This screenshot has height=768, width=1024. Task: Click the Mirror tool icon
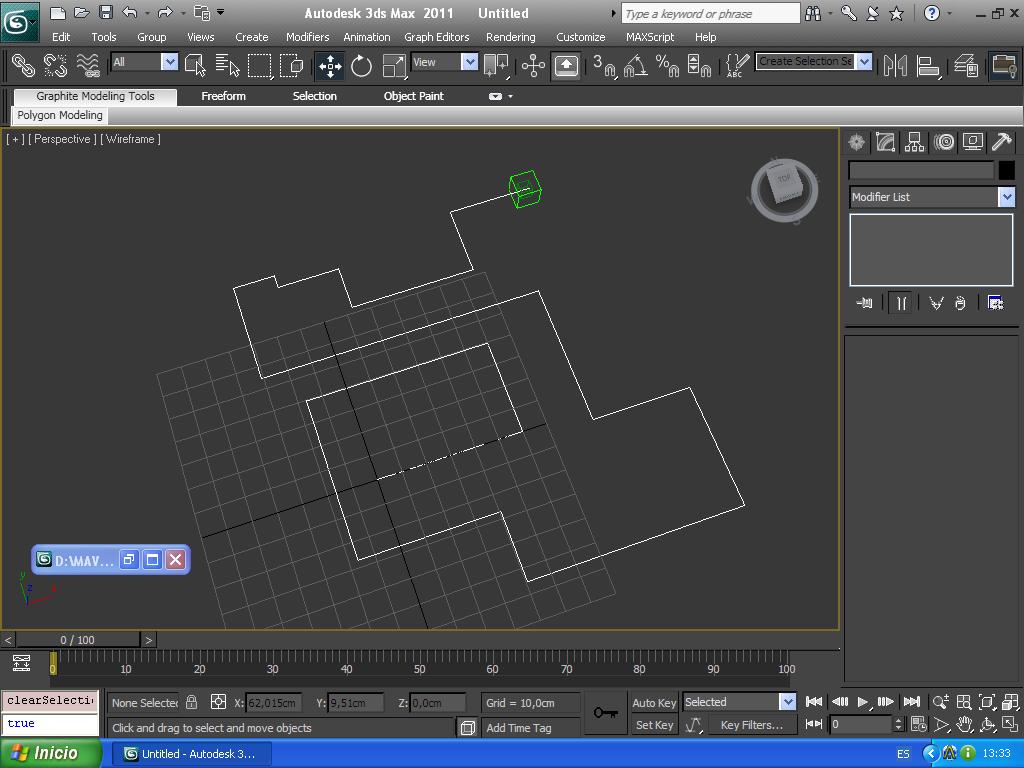pos(895,65)
